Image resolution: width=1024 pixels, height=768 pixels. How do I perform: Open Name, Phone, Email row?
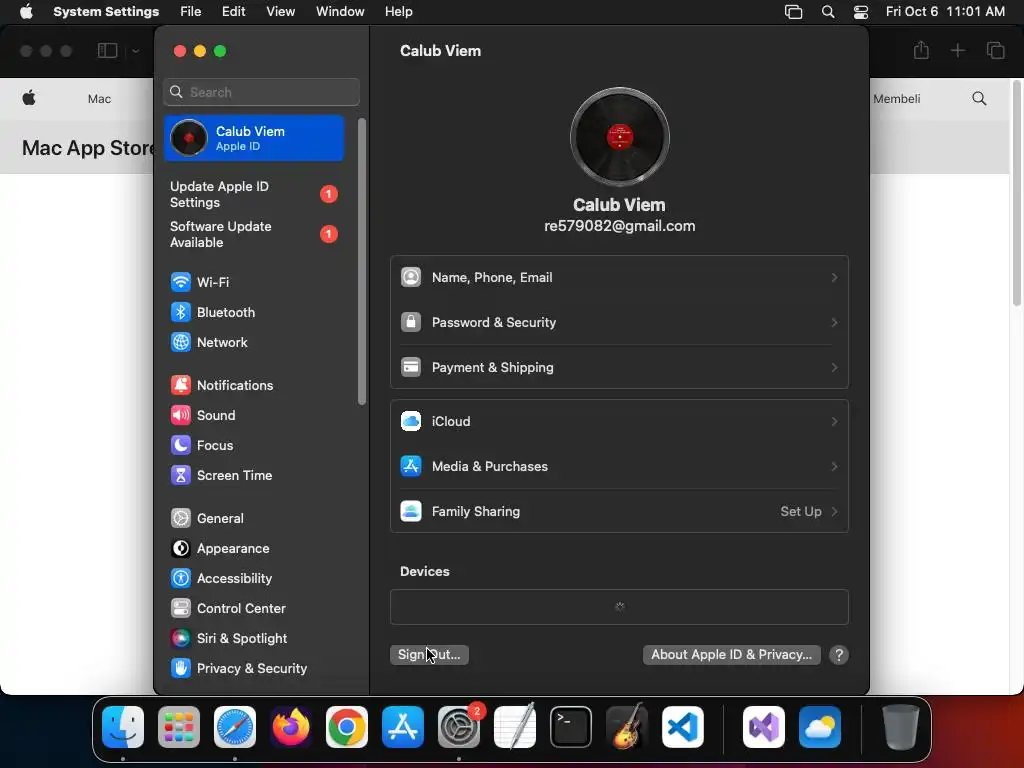coord(619,278)
